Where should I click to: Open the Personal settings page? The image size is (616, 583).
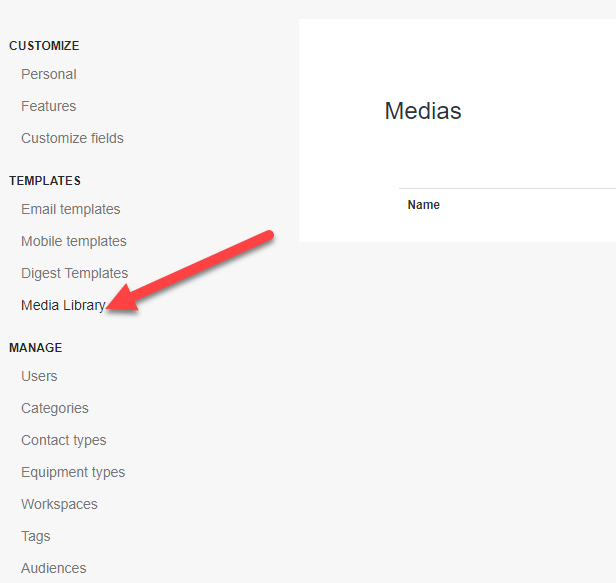tap(49, 74)
